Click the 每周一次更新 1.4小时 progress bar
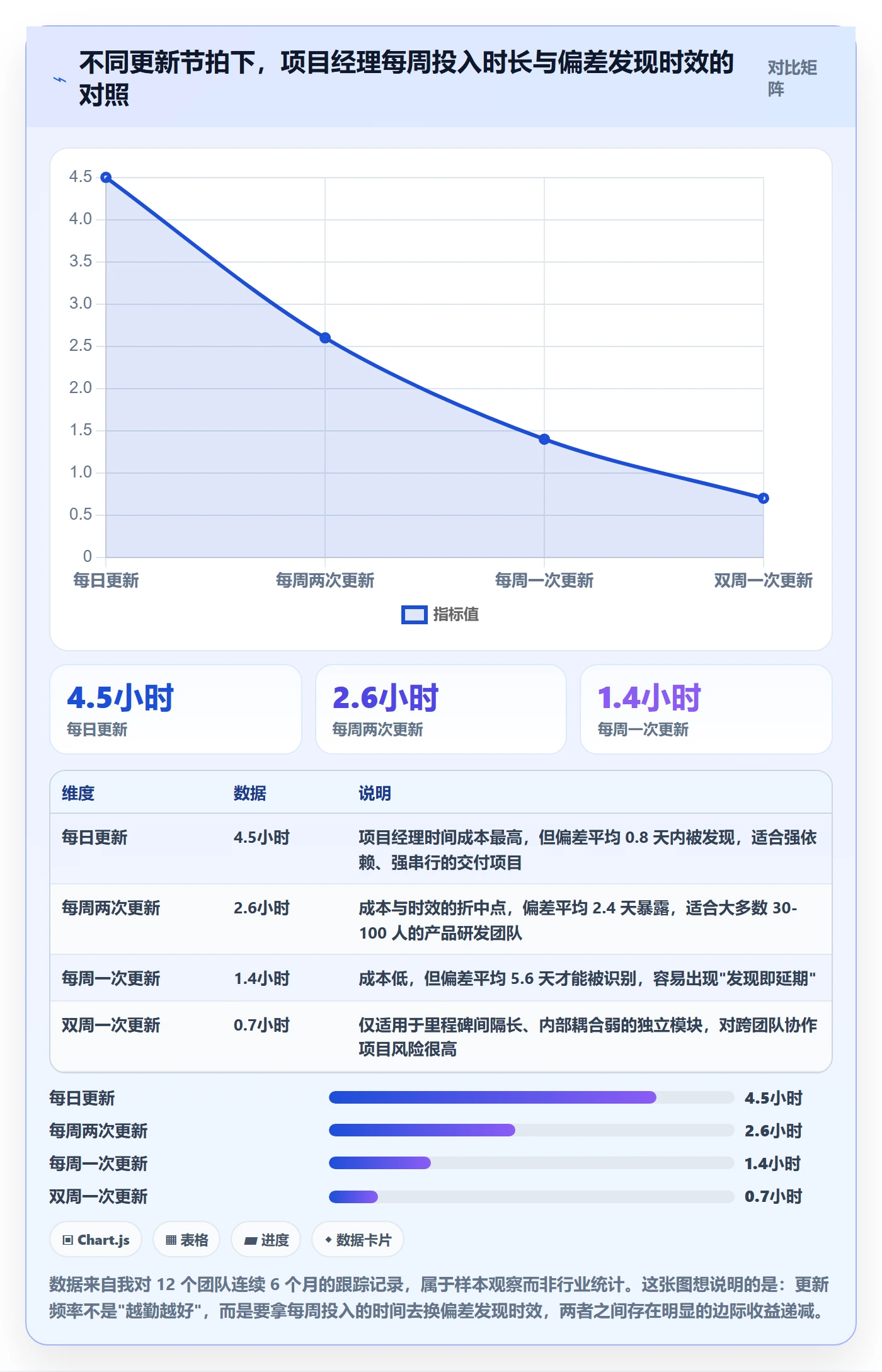882x1372 pixels. [532, 1163]
